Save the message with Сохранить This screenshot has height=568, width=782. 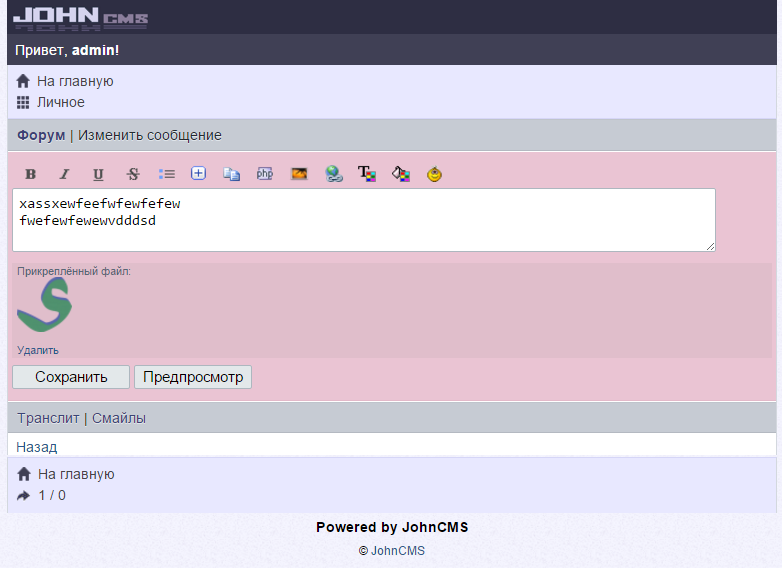coord(71,377)
